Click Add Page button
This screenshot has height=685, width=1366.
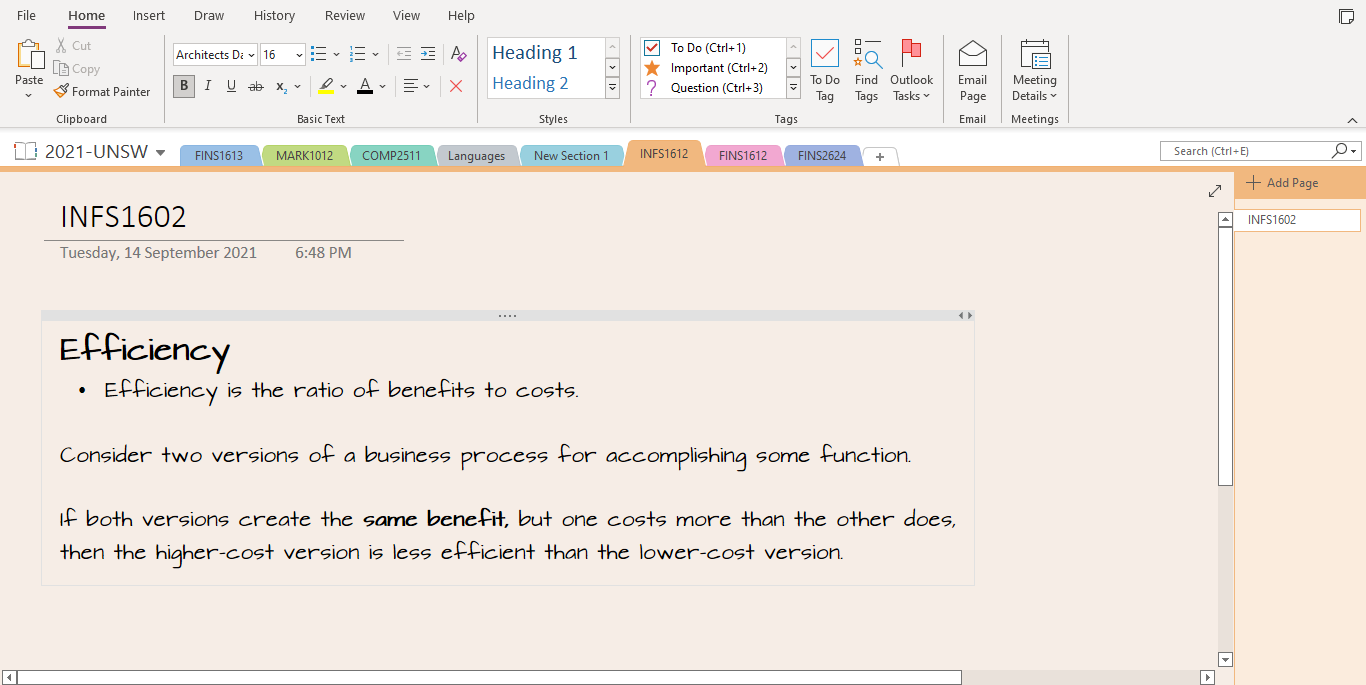click(x=1283, y=183)
